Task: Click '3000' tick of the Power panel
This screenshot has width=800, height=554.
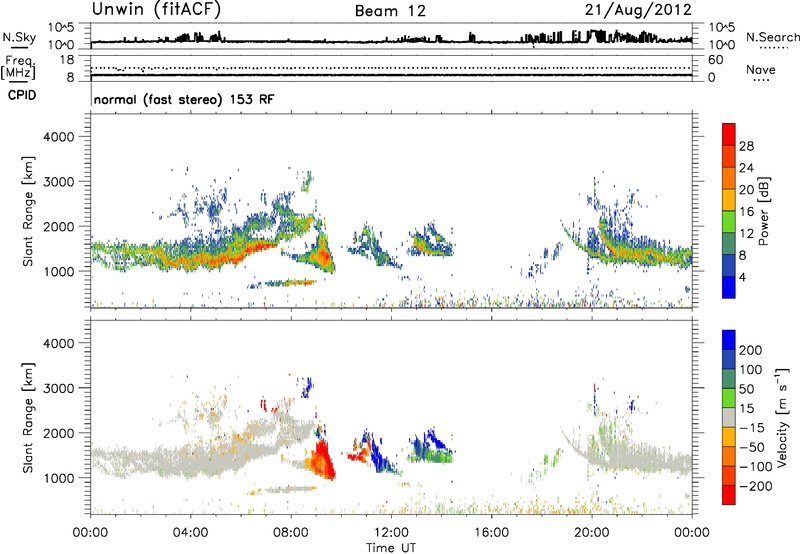Action: 58,182
